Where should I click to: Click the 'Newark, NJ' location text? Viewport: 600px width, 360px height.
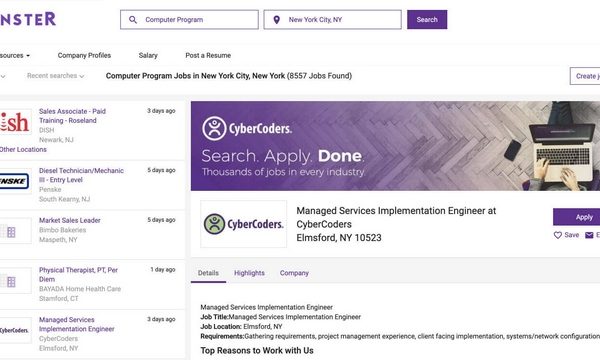[x=56, y=140]
